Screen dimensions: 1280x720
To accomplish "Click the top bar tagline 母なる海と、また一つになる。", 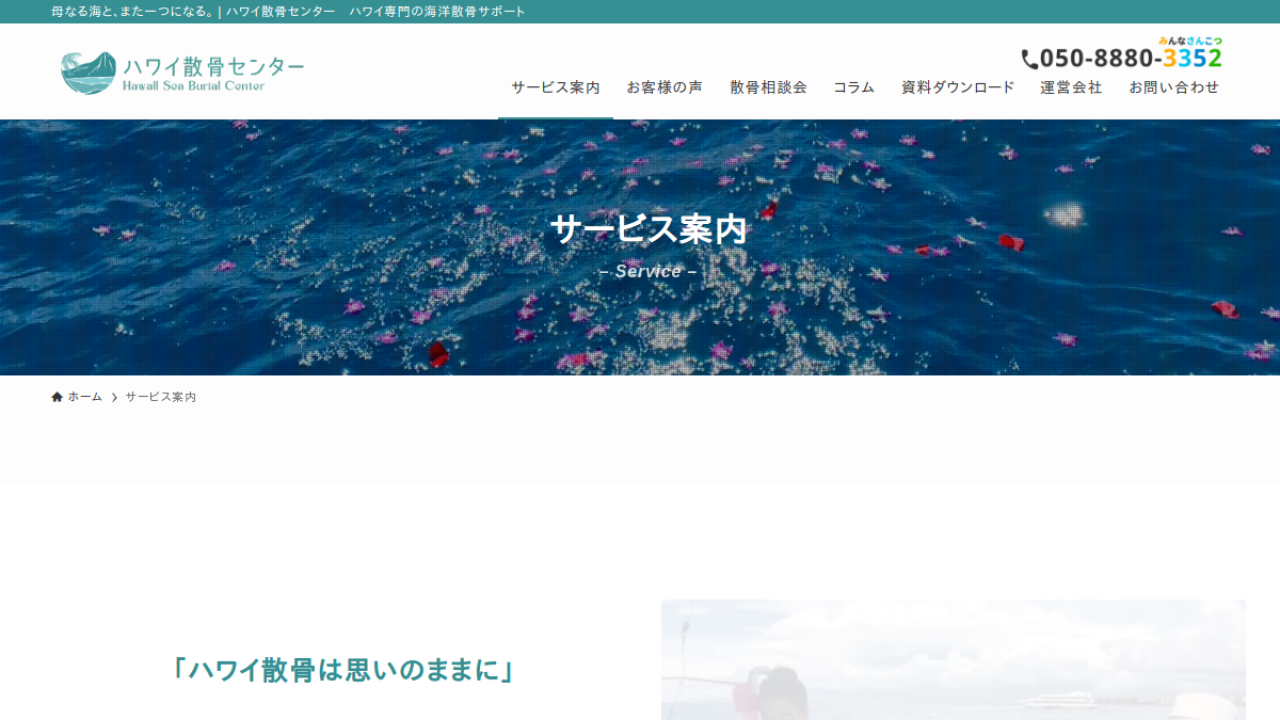I will tap(133, 12).
